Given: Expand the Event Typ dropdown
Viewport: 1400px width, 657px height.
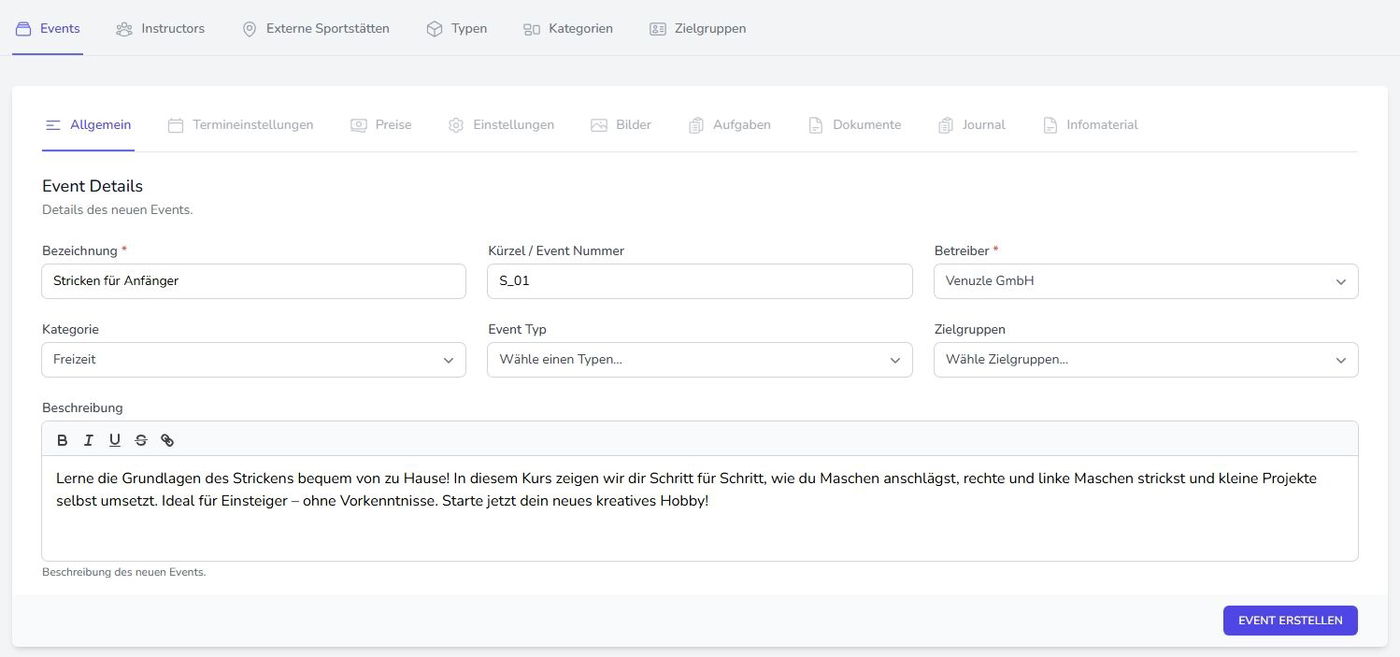Looking at the screenshot, I should click(699, 360).
